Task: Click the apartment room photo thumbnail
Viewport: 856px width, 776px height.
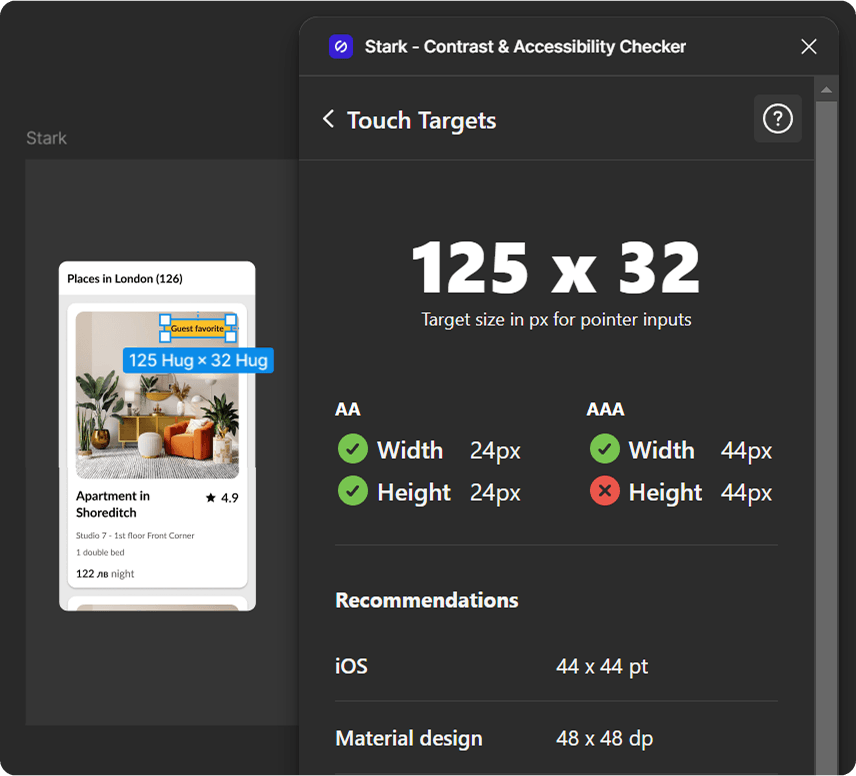Action: point(157,420)
